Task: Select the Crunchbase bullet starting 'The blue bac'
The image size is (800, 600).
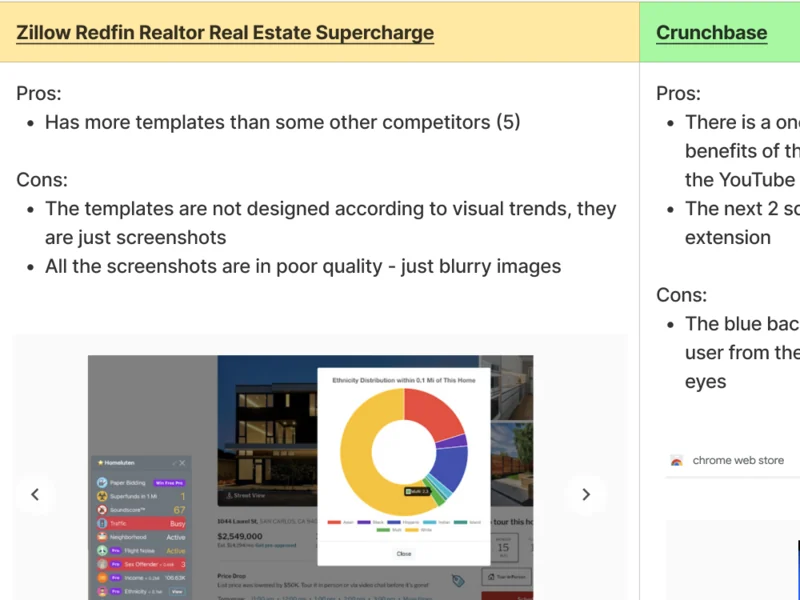Action: click(742, 353)
